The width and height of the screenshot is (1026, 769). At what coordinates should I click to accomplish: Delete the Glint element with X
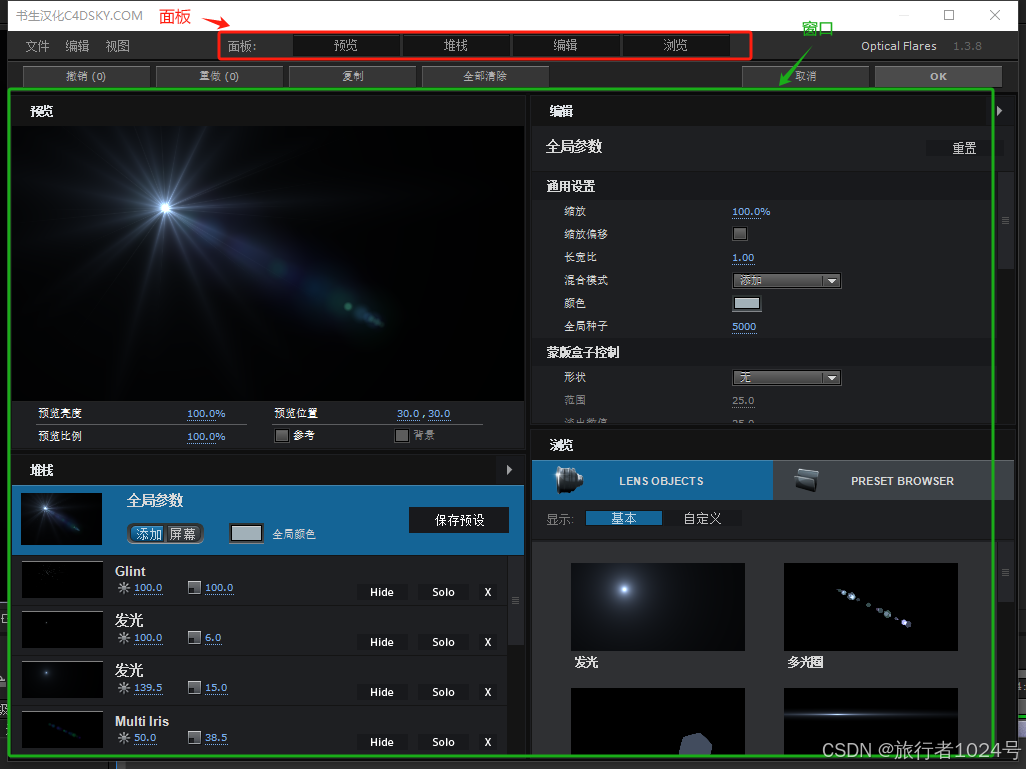[487, 592]
